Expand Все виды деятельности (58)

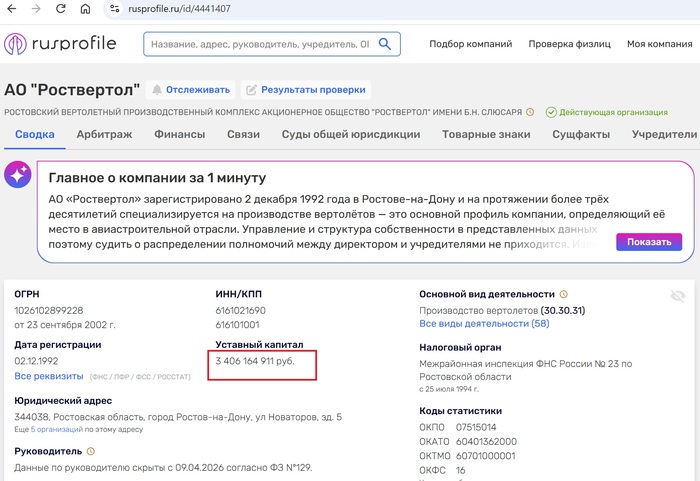tap(484, 323)
